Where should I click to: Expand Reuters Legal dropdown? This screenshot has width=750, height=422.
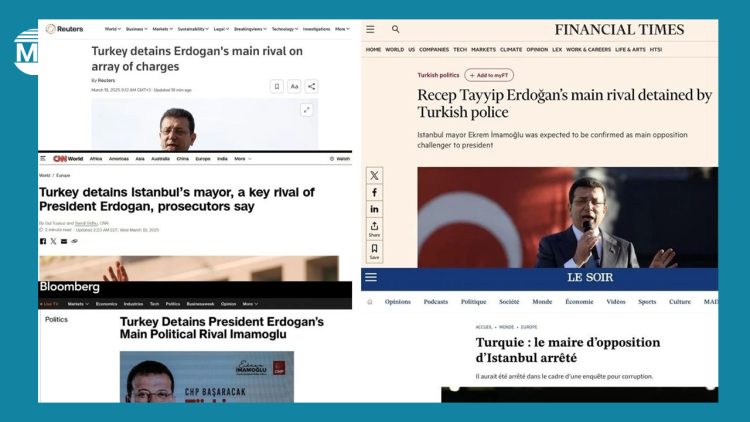click(x=221, y=29)
